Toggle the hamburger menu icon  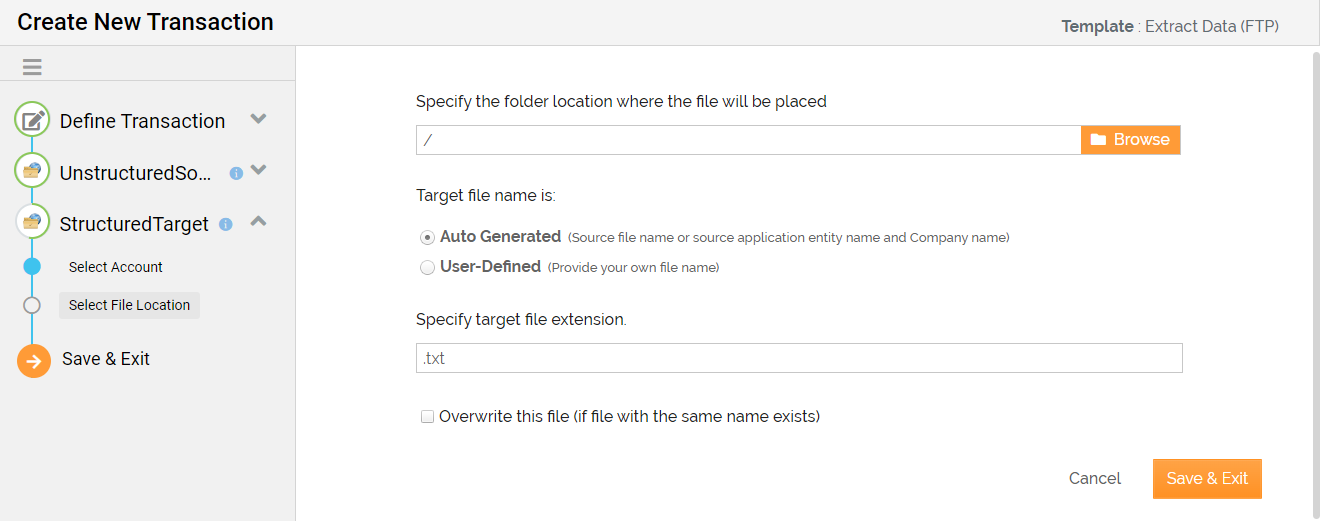pyautogui.click(x=32, y=67)
